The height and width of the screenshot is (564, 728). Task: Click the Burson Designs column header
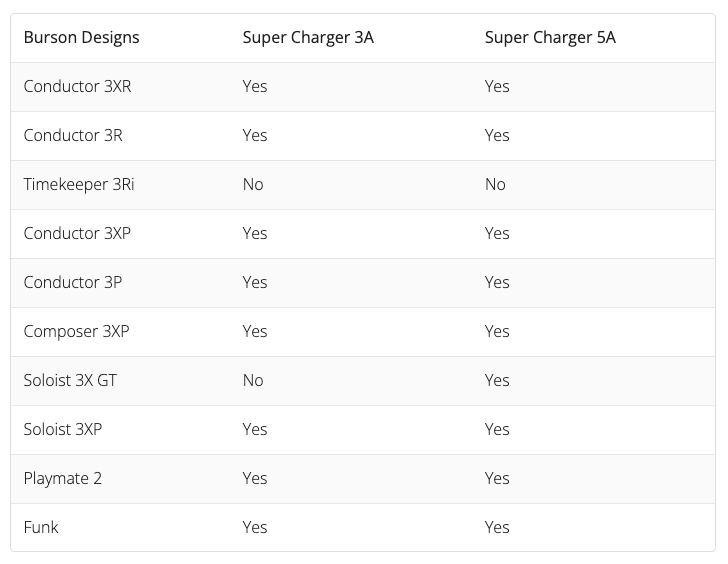click(x=82, y=38)
